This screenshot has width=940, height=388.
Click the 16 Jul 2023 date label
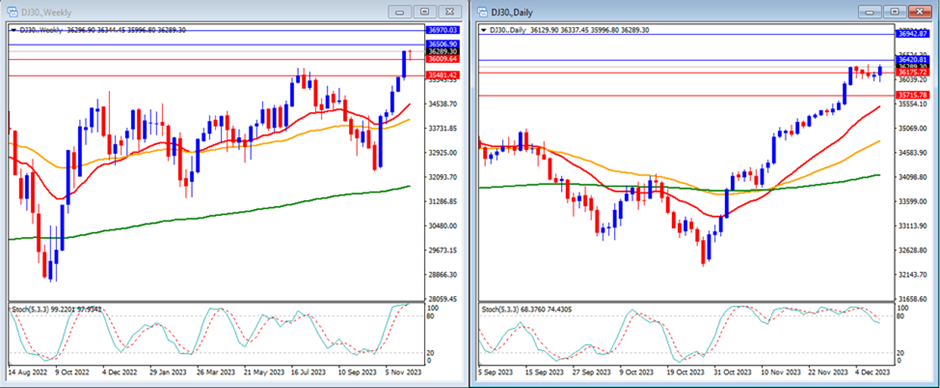pyautogui.click(x=308, y=372)
